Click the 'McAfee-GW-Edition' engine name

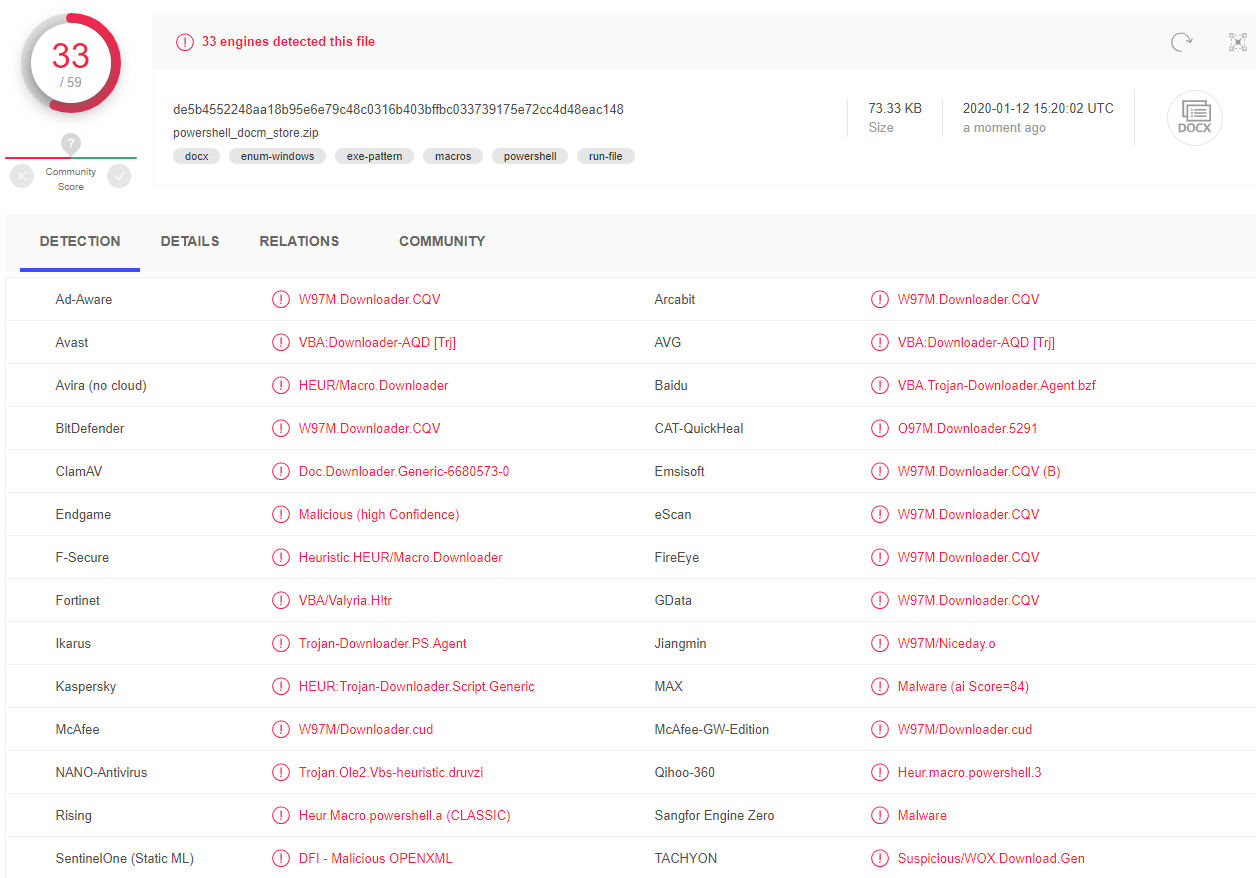(x=712, y=729)
